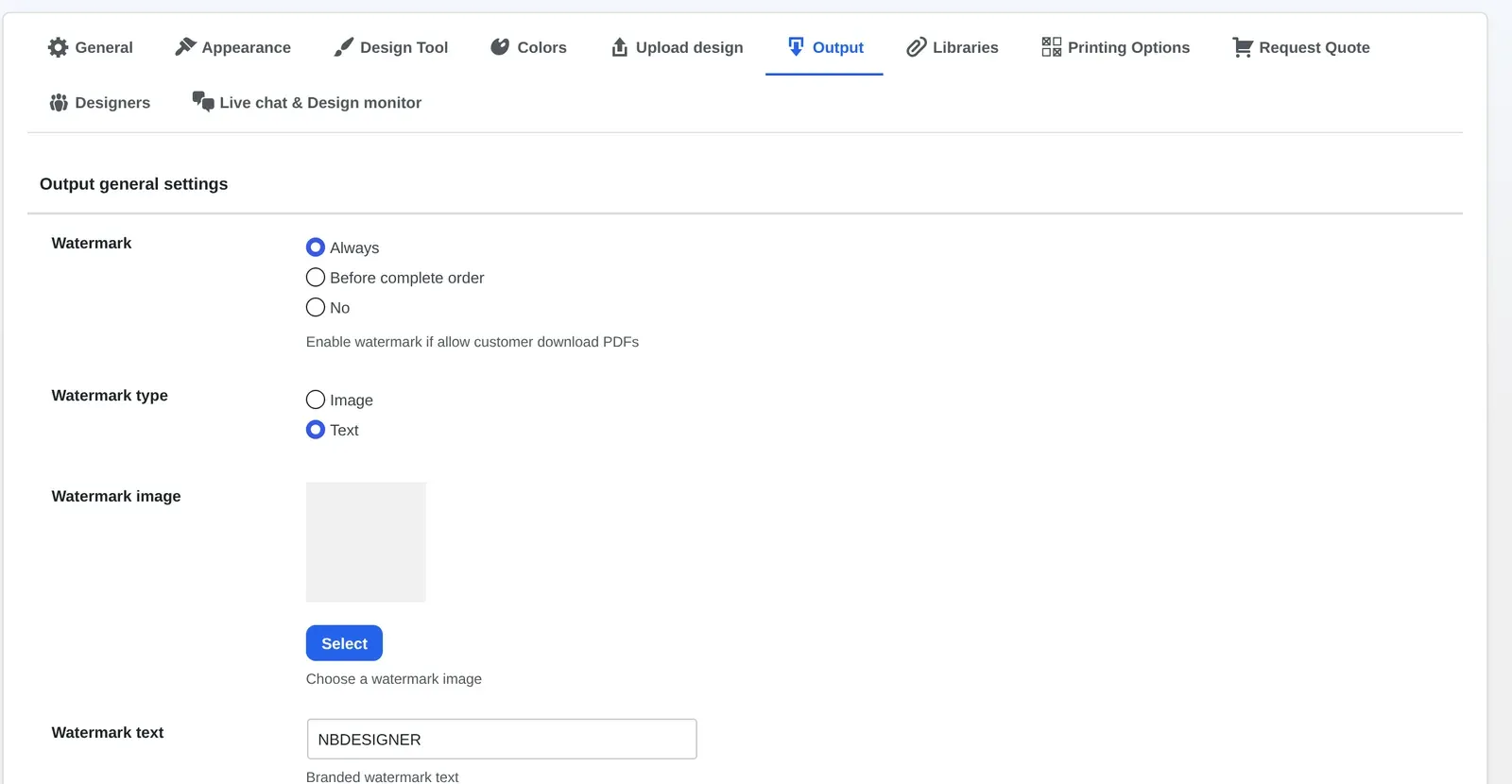Switch to the Upload design tab
Viewport: 1512px width, 784px height.
click(677, 47)
